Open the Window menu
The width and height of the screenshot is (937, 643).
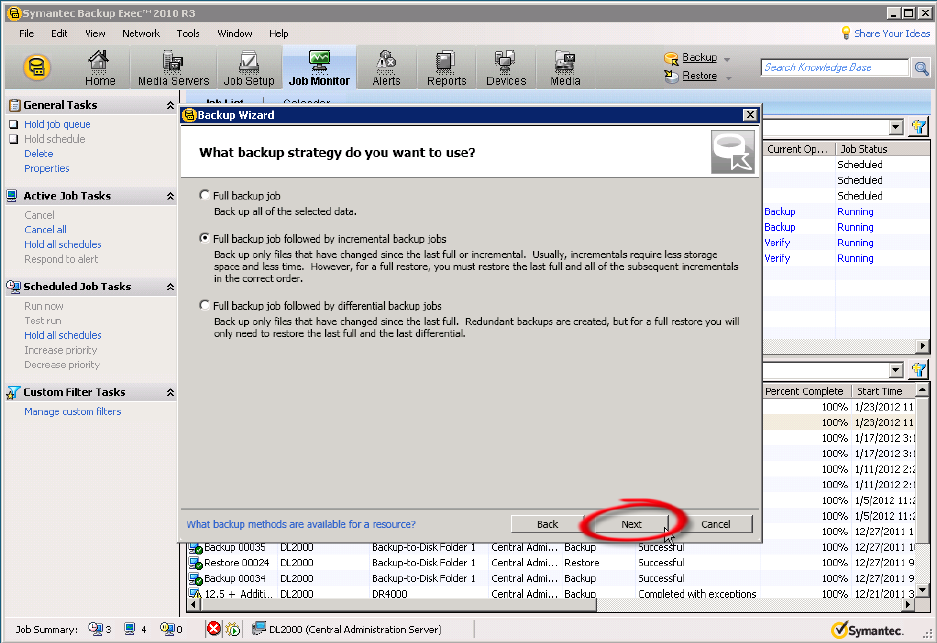(x=234, y=33)
